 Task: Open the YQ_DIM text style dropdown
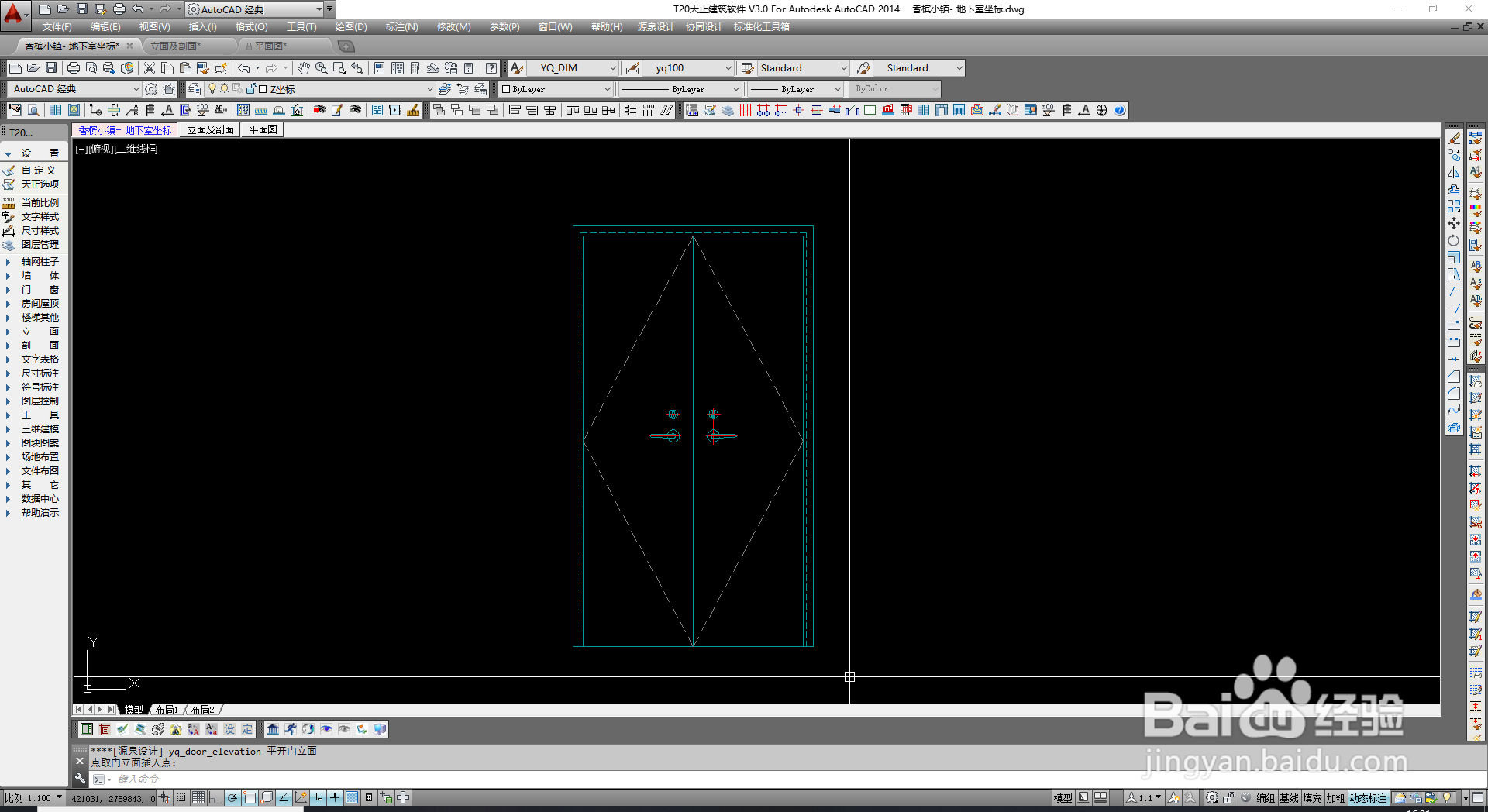pos(612,68)
